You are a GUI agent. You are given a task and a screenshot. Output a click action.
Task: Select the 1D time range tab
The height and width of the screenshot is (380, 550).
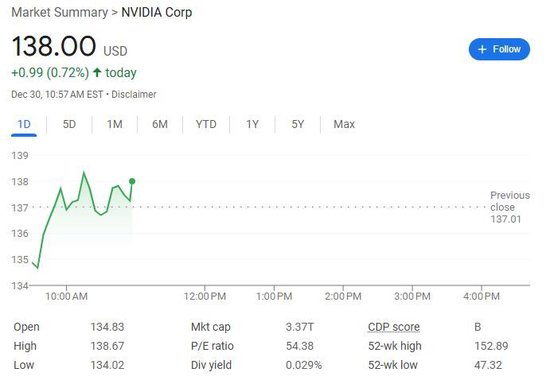pos(24,125)
